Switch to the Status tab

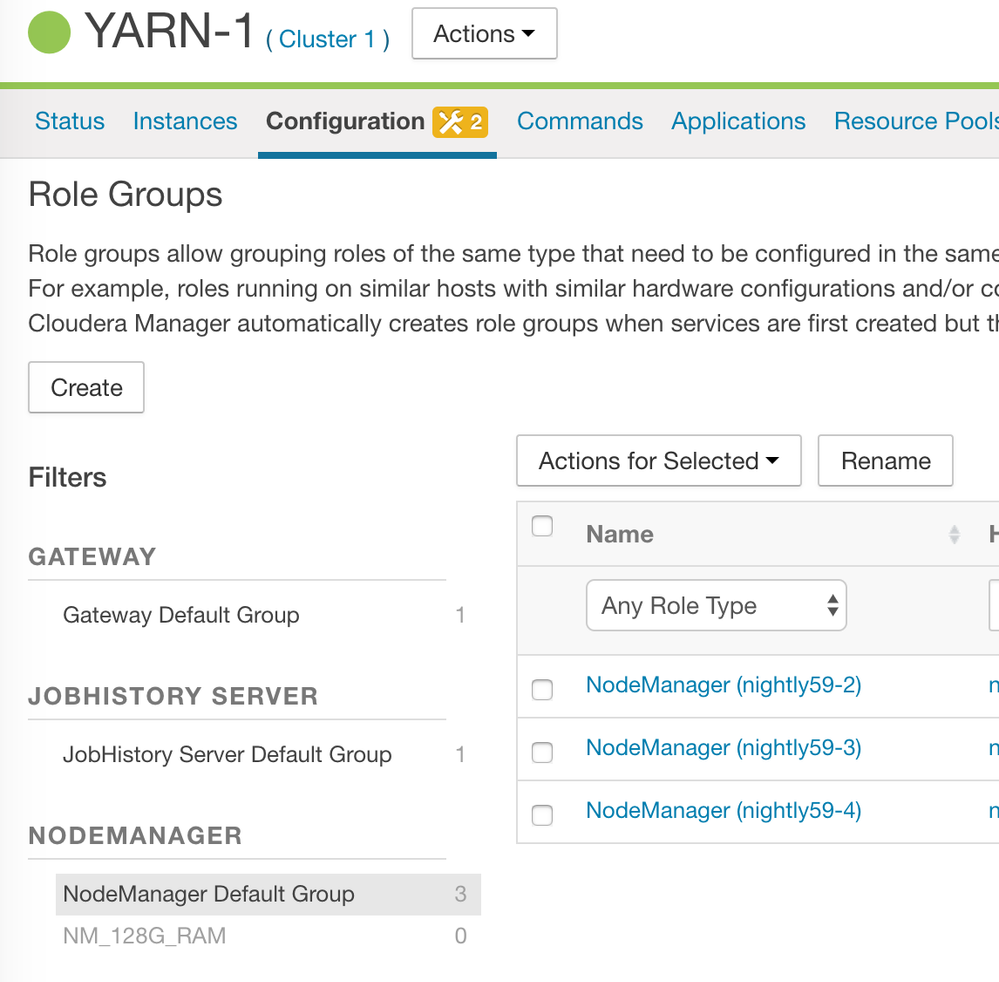tap(70, 122)
